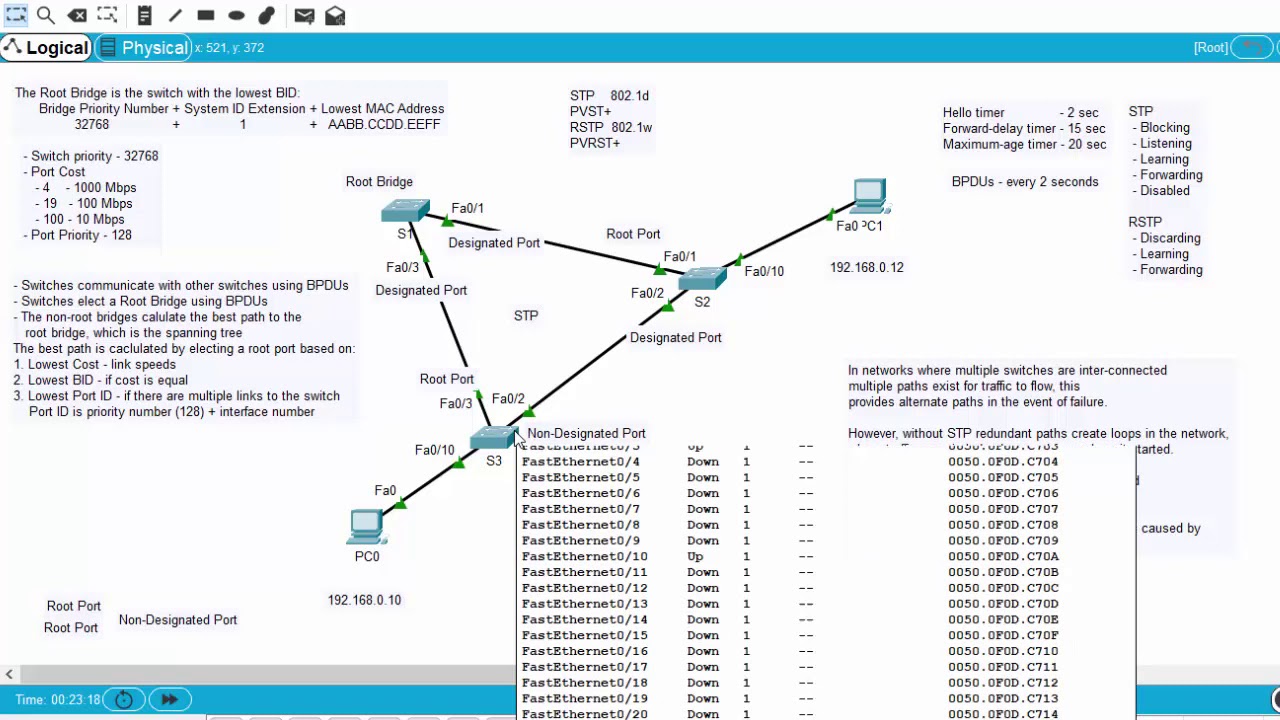Click the 192.168.0.10 address label

tap(364, 599)
